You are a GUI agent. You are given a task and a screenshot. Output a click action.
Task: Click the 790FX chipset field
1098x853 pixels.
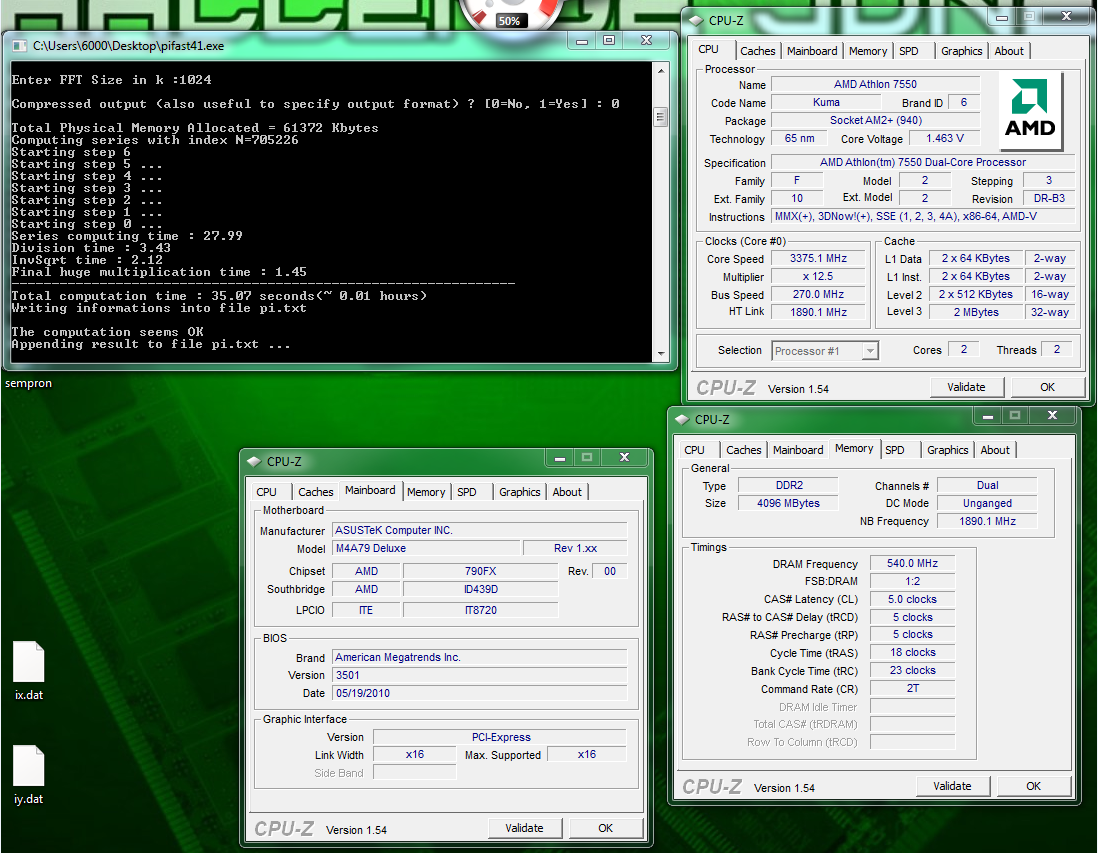[x=480, y=571]
